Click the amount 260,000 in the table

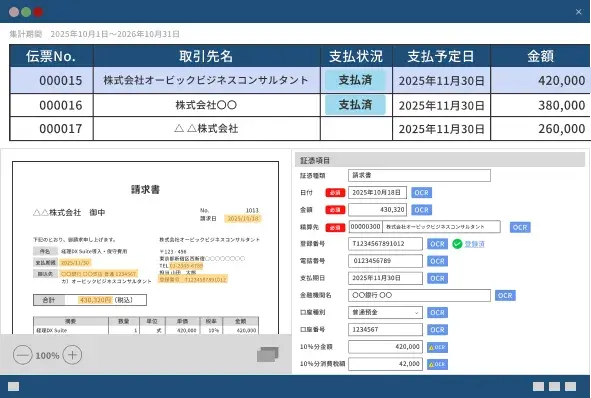pos(562,129)
